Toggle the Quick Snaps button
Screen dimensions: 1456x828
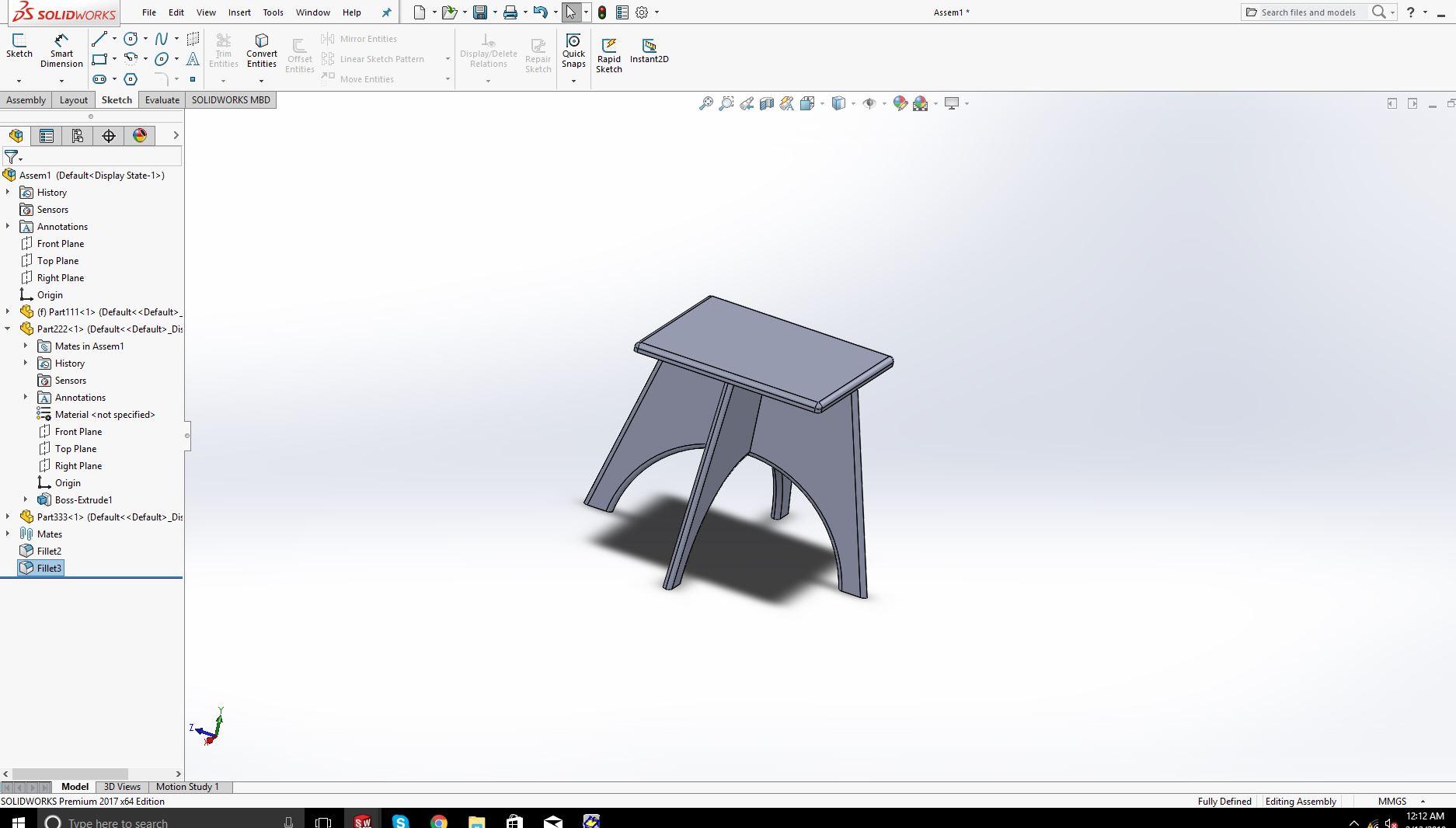(x=573, y=50)
